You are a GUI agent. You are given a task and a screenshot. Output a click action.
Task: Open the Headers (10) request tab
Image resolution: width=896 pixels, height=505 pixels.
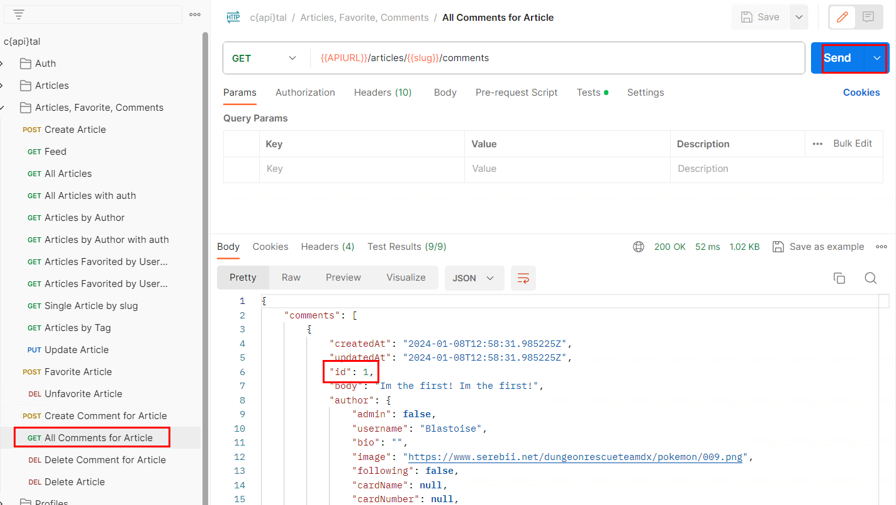click(x=382, y=93)
